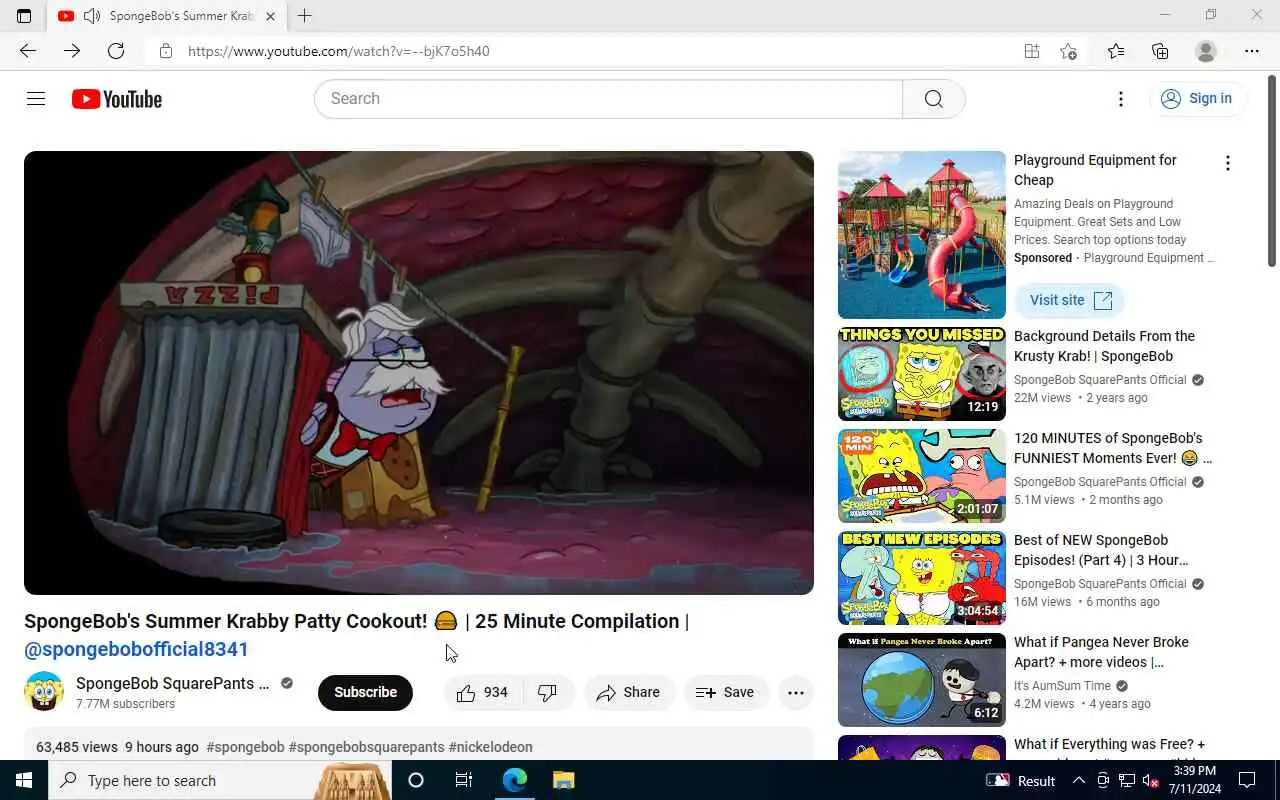The image size is (1280, 800).
Task: Add this page to favorites
Action: point(1068,51)
